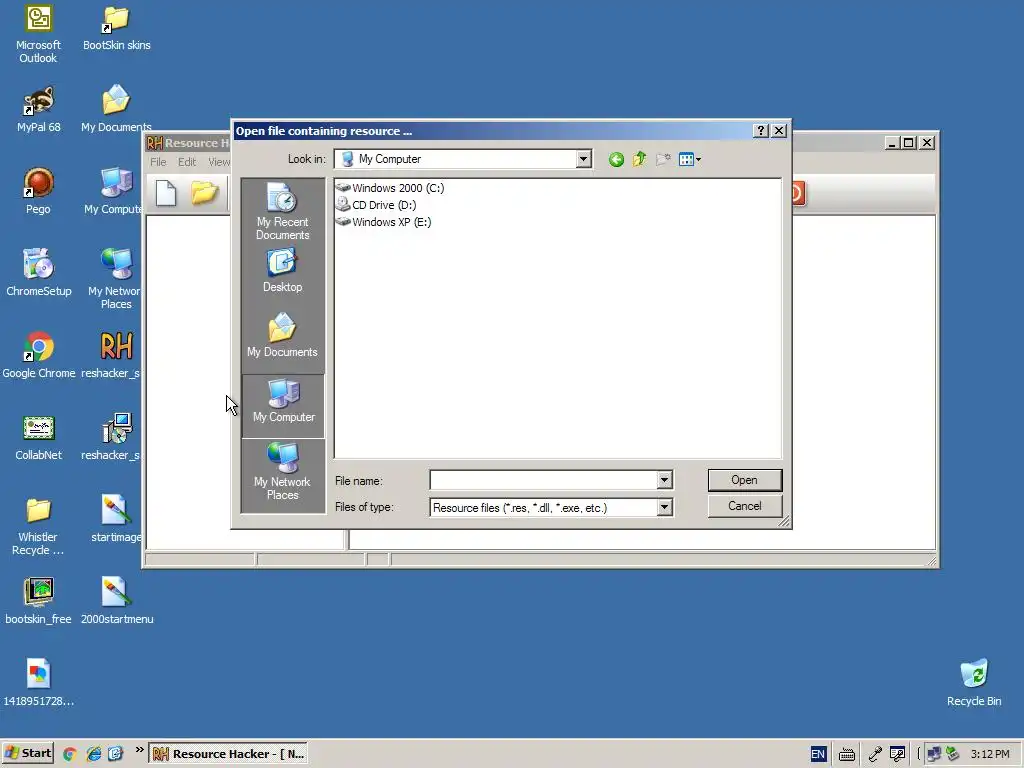Select MyPal 68 desktop shortcut
Screen dimensions: 1024x768
39,110
